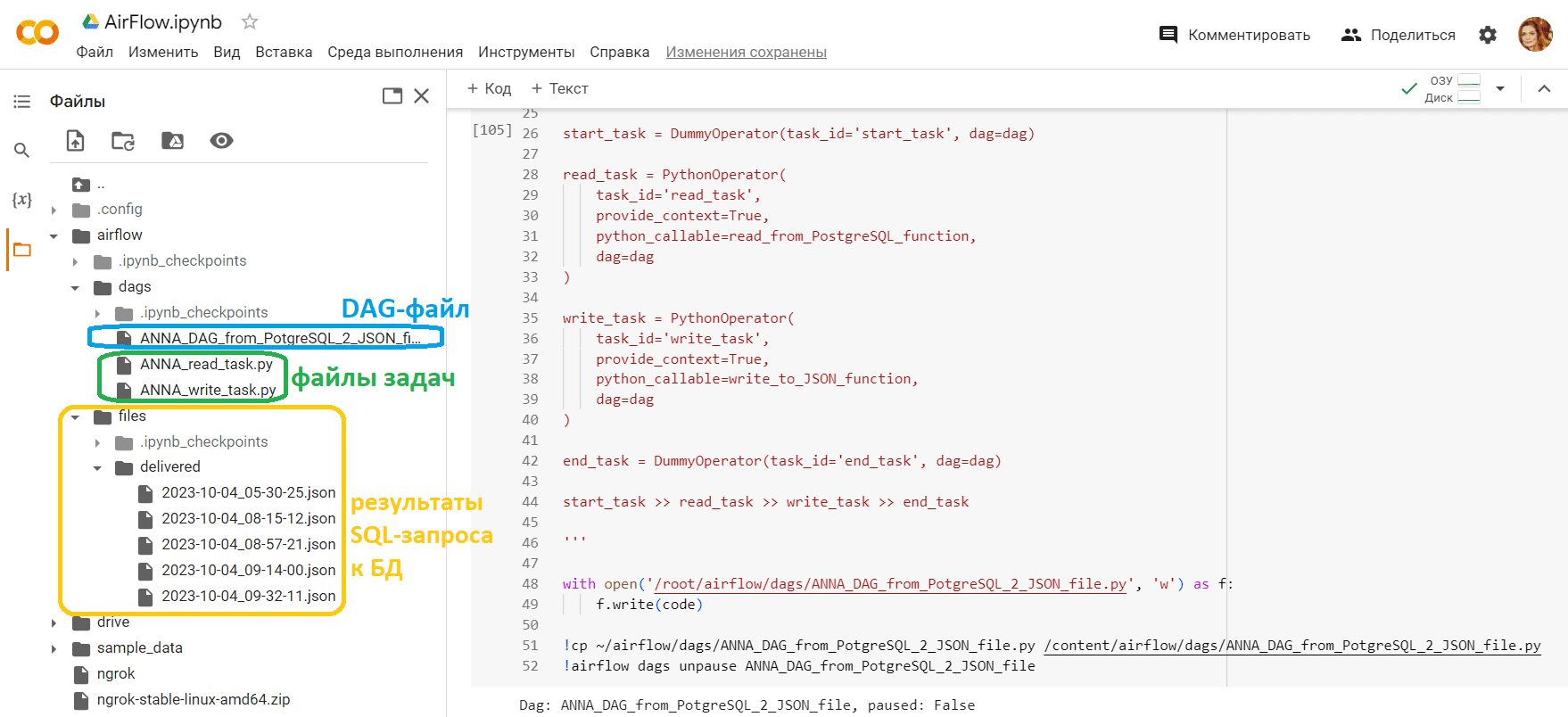
Task: Open files panel in new tab
Action: point(392,96)
